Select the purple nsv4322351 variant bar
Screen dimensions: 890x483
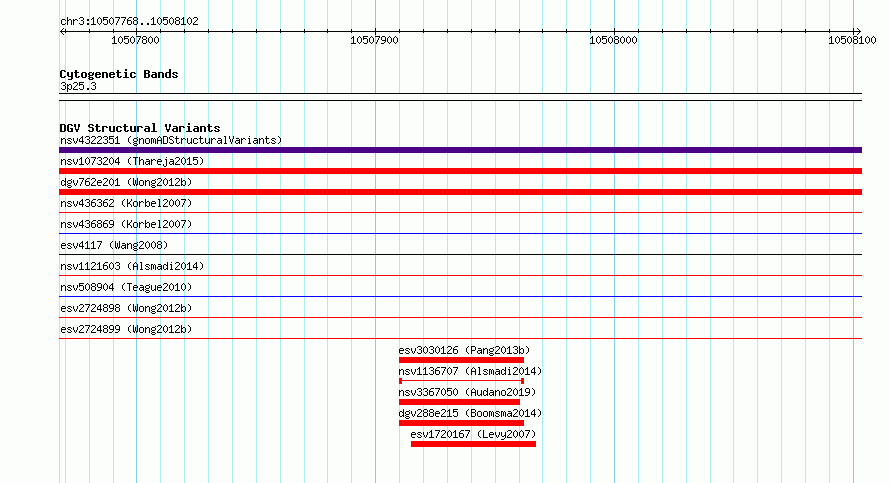point(460,150)
